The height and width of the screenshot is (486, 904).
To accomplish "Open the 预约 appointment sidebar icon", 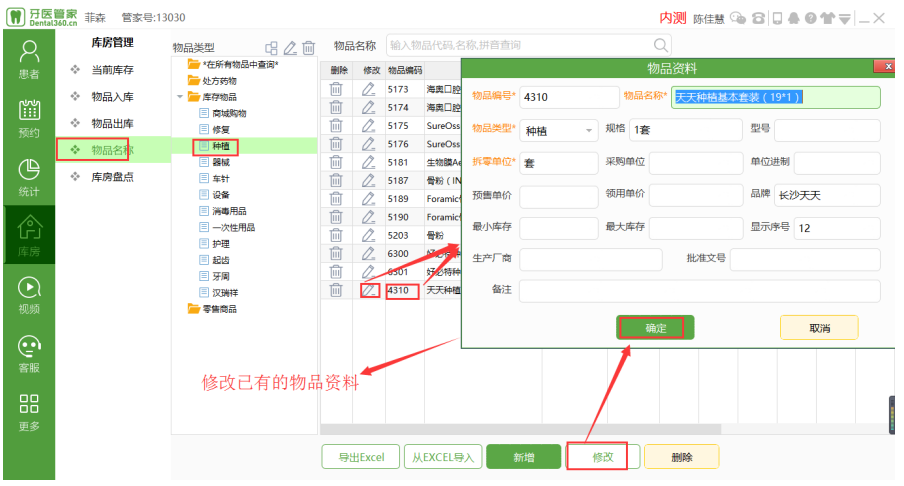I will (29, 119).
